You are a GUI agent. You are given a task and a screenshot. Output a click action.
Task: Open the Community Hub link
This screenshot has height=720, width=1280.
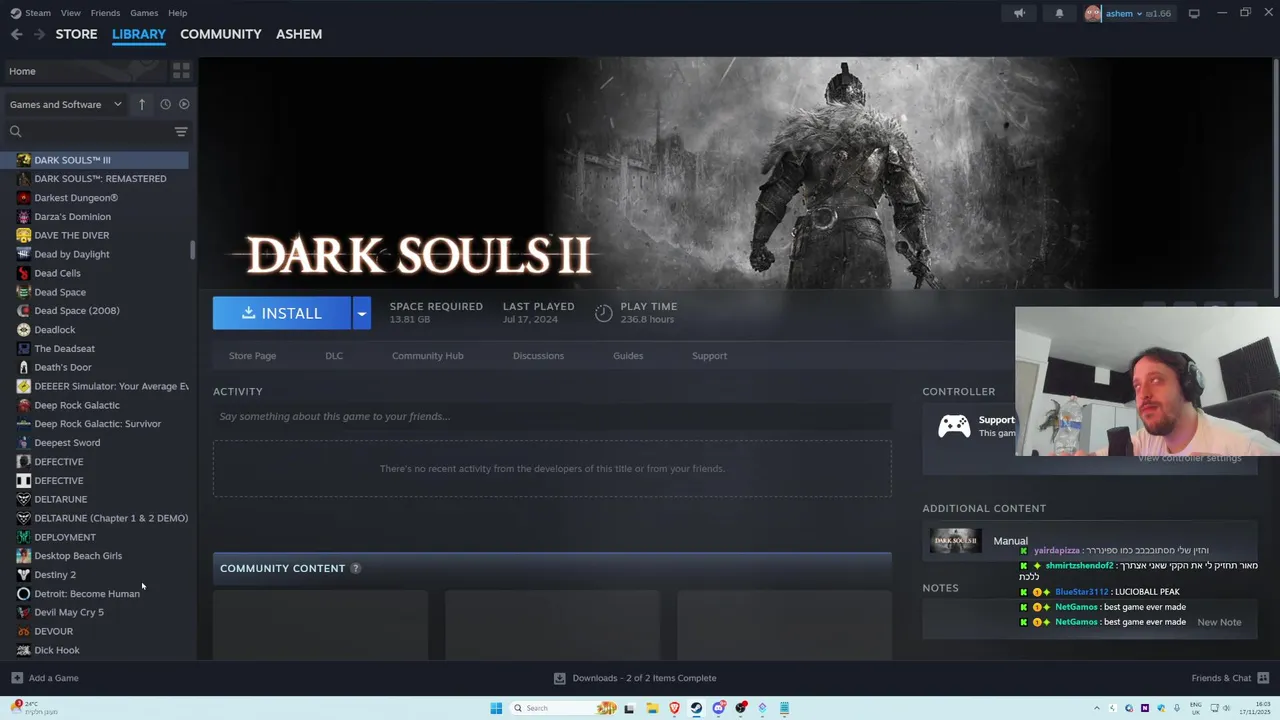[x=427, y=356]
